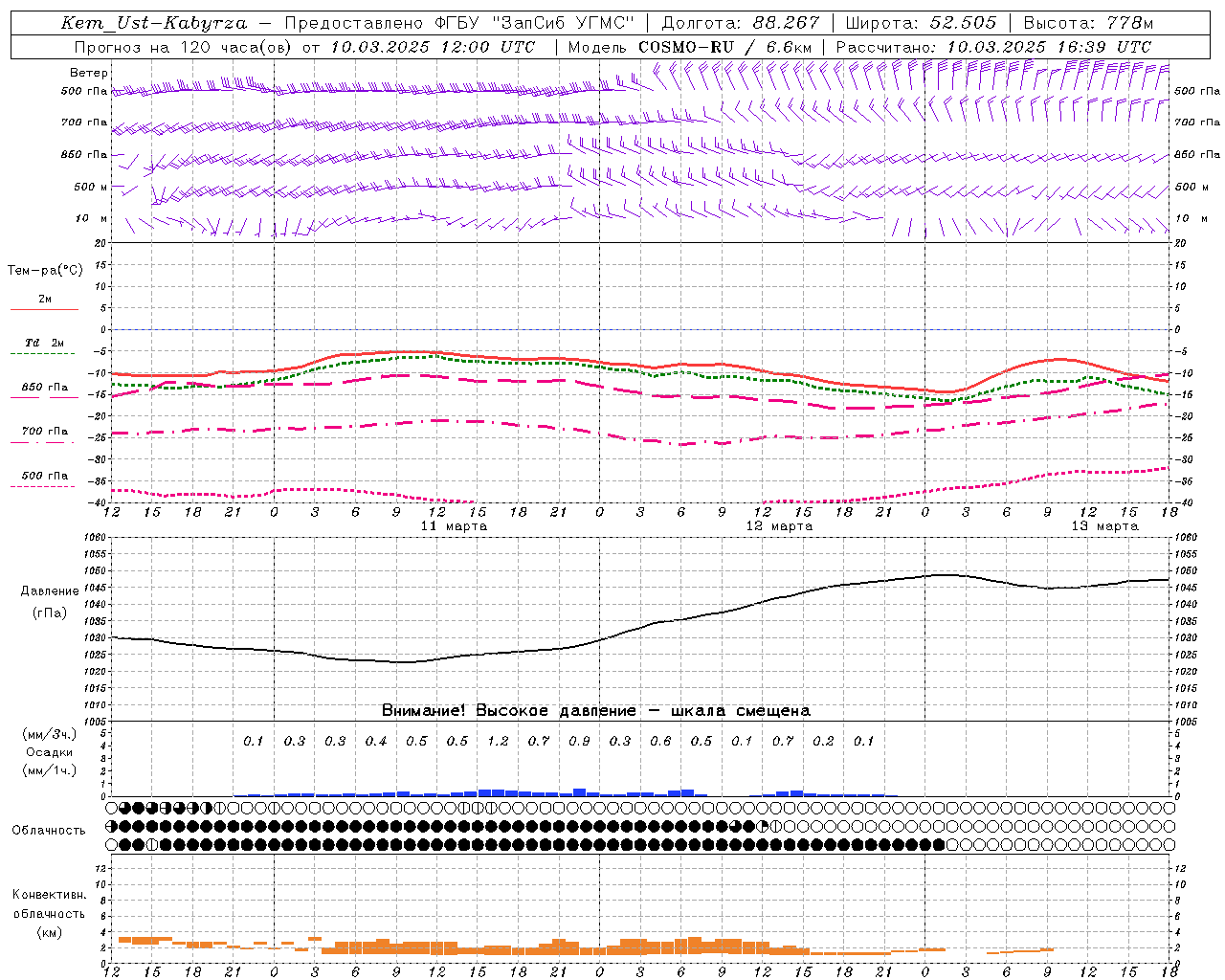The width and height of the screenshot is (1225, 980).
Task: Click the 850 гПа temperature legend entry
Action: (x=45, y=388)
